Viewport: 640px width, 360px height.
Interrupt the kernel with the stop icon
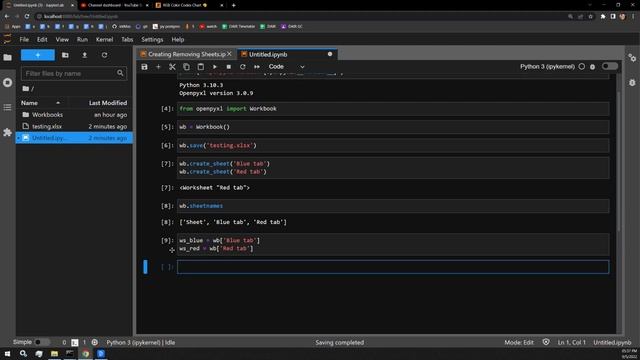(x=229, y=67)
